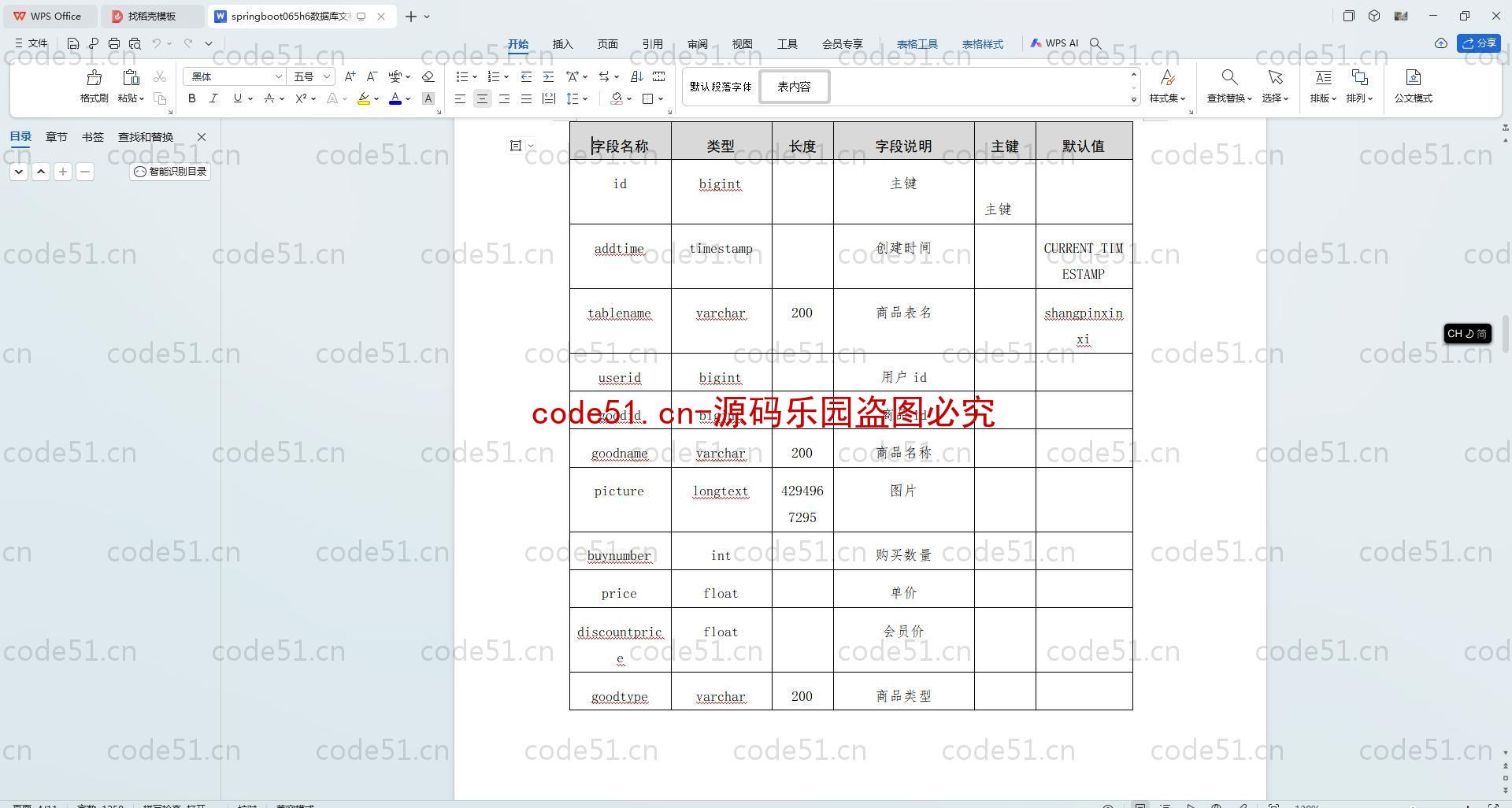The height and width of the screenshot is (808, 1512).
Task: Toggle Italic formatting
Action: [213, 98]
